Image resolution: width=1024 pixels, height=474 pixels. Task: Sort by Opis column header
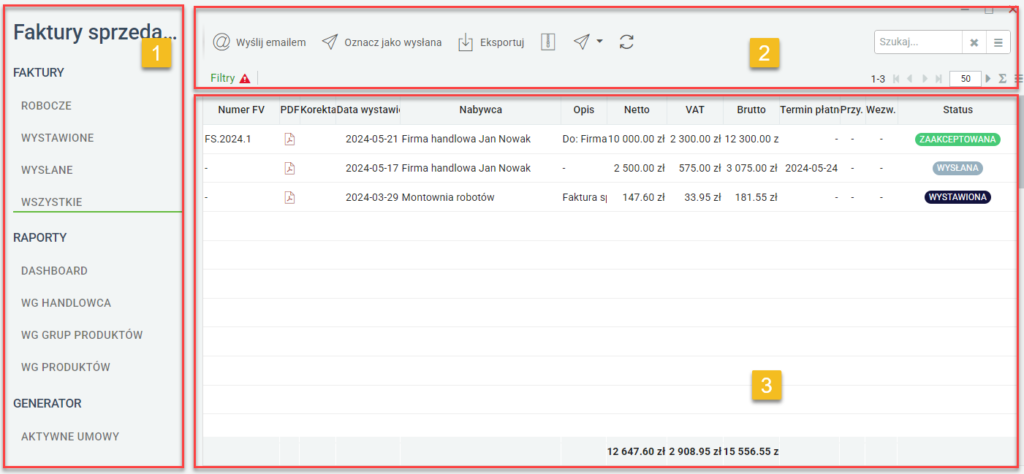[584, 110]
